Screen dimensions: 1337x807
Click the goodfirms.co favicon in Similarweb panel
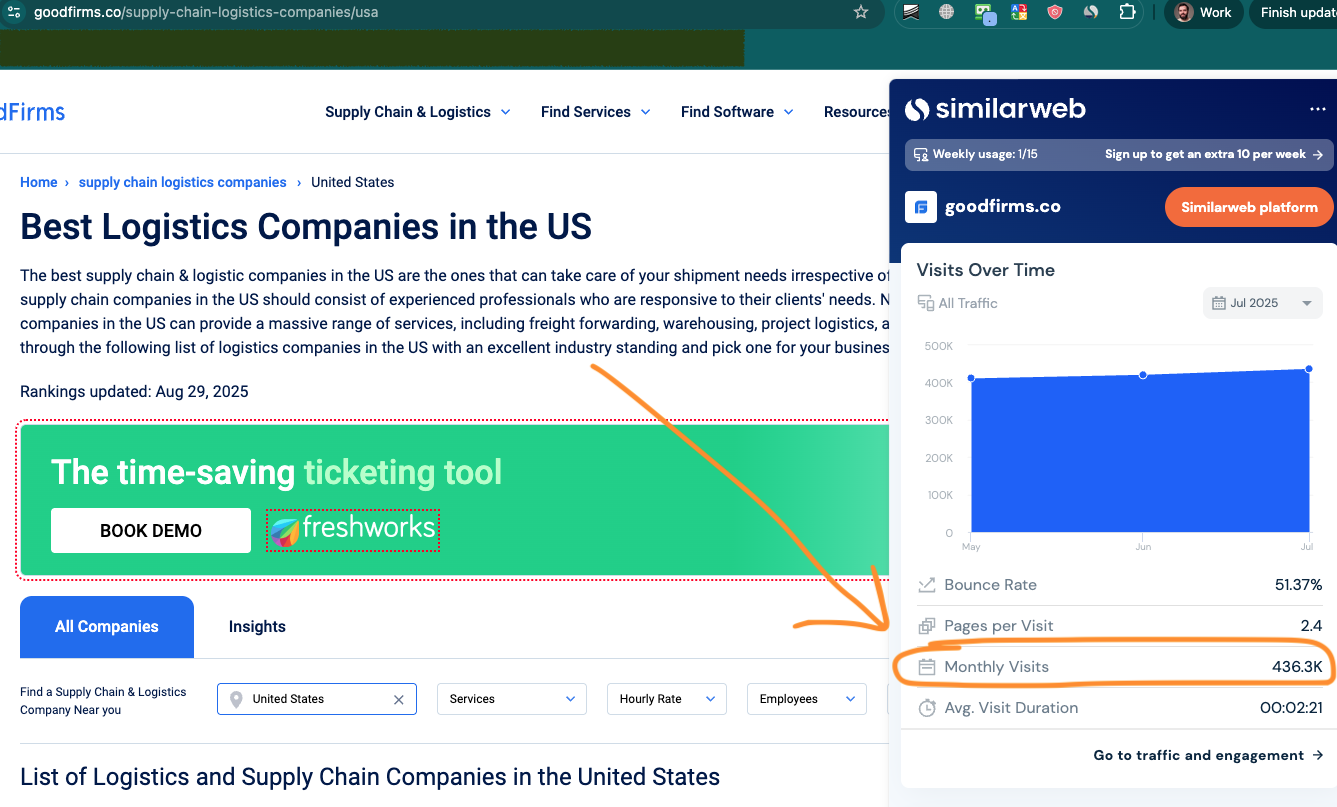[x=921, y=207]
